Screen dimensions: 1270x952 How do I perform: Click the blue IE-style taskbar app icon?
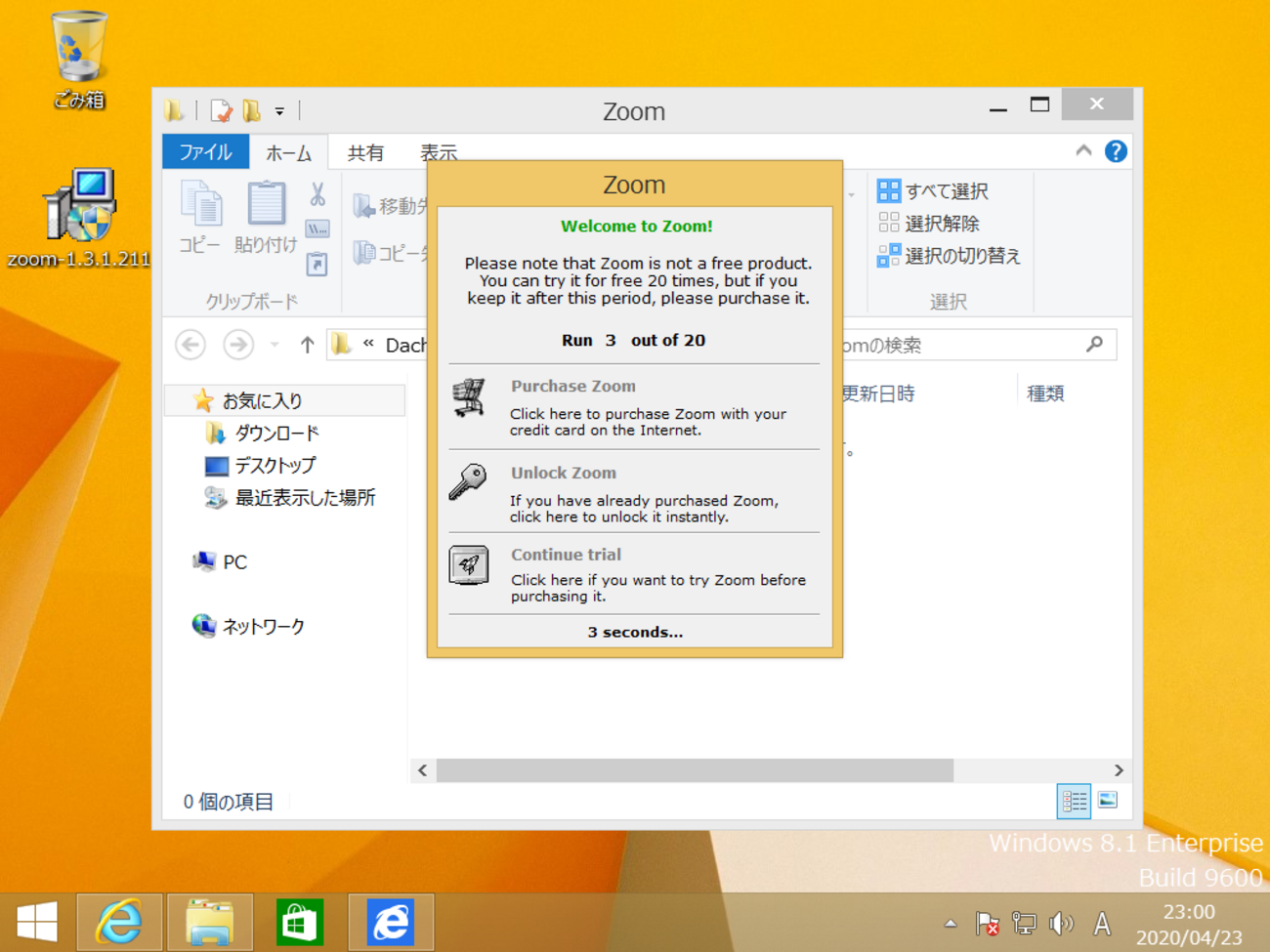point(391,922)
